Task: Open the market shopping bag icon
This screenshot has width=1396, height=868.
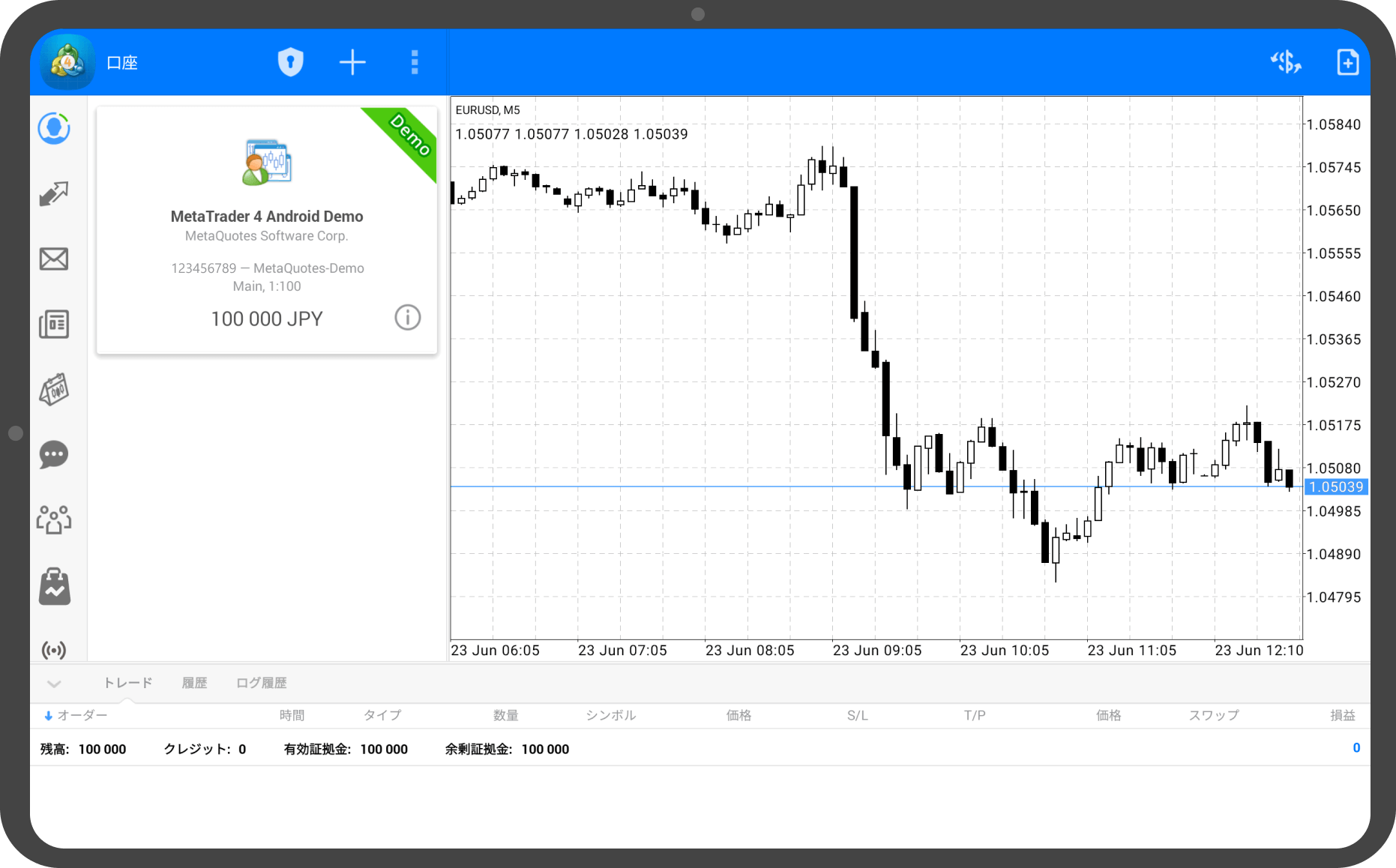Action: (x=54, y=586)
